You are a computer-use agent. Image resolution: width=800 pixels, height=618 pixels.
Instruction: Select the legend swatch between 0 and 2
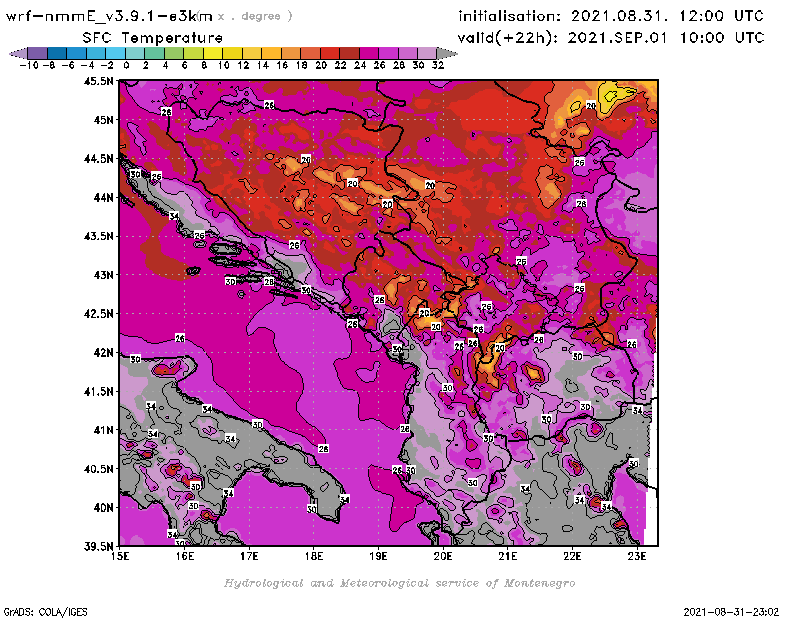(x=135, y=53)
